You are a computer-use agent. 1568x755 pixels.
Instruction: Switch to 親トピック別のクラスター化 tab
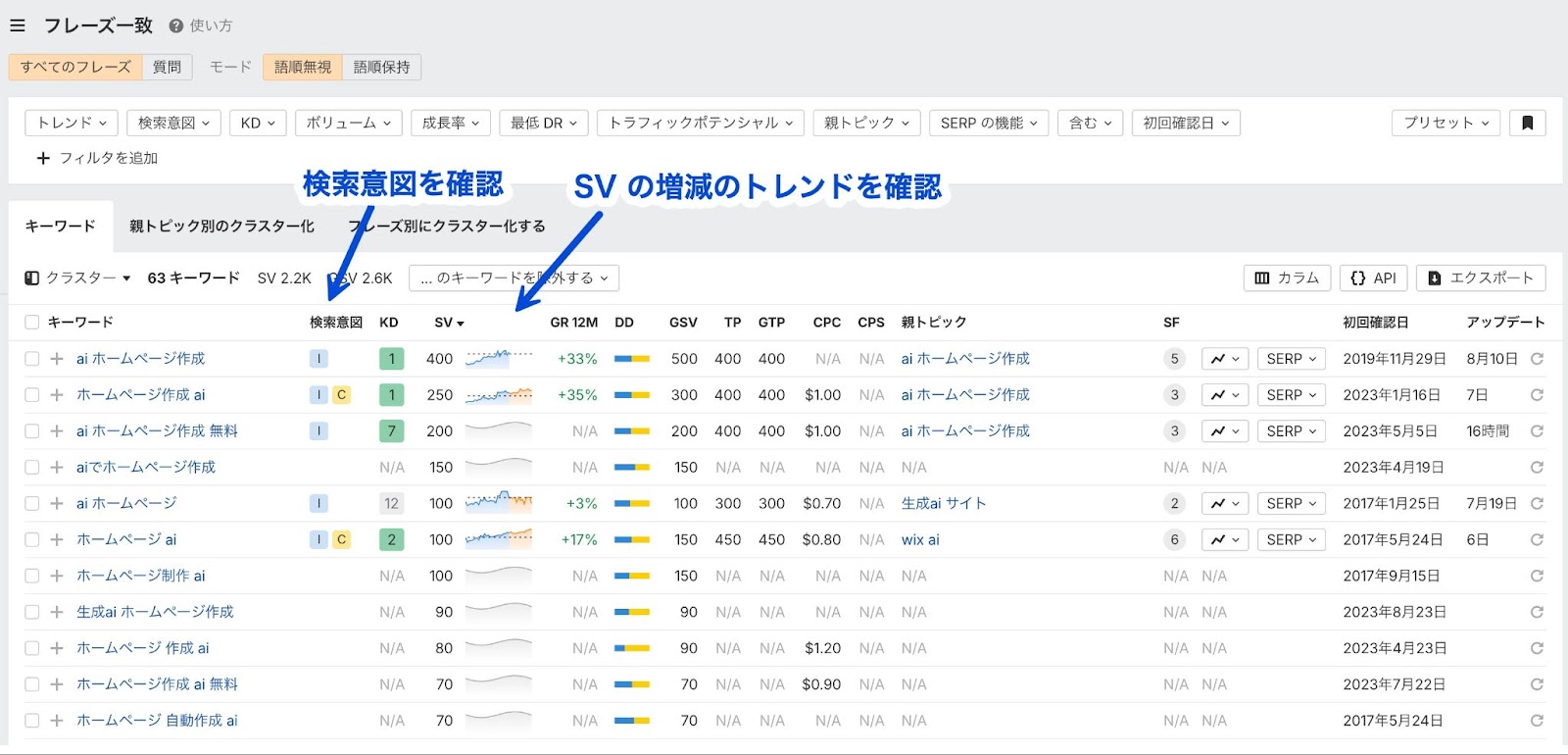[221, 226]
